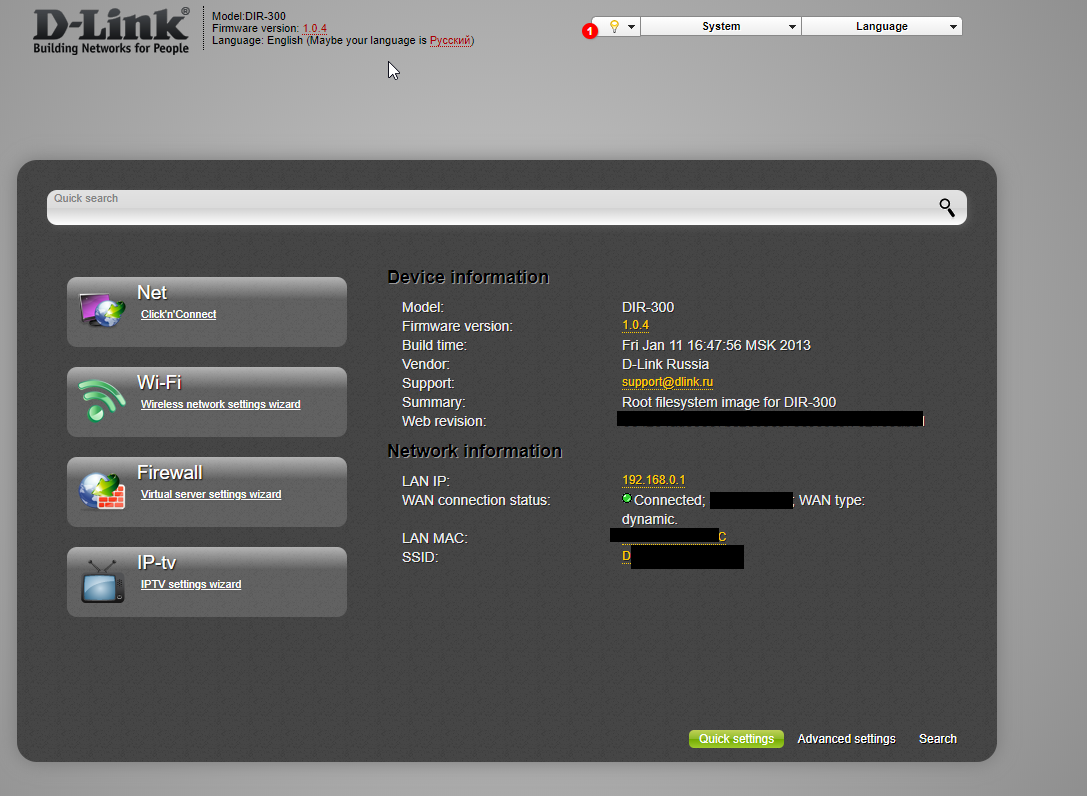
Task: Click the D-Link logo
Action: [x=111, y=31]
